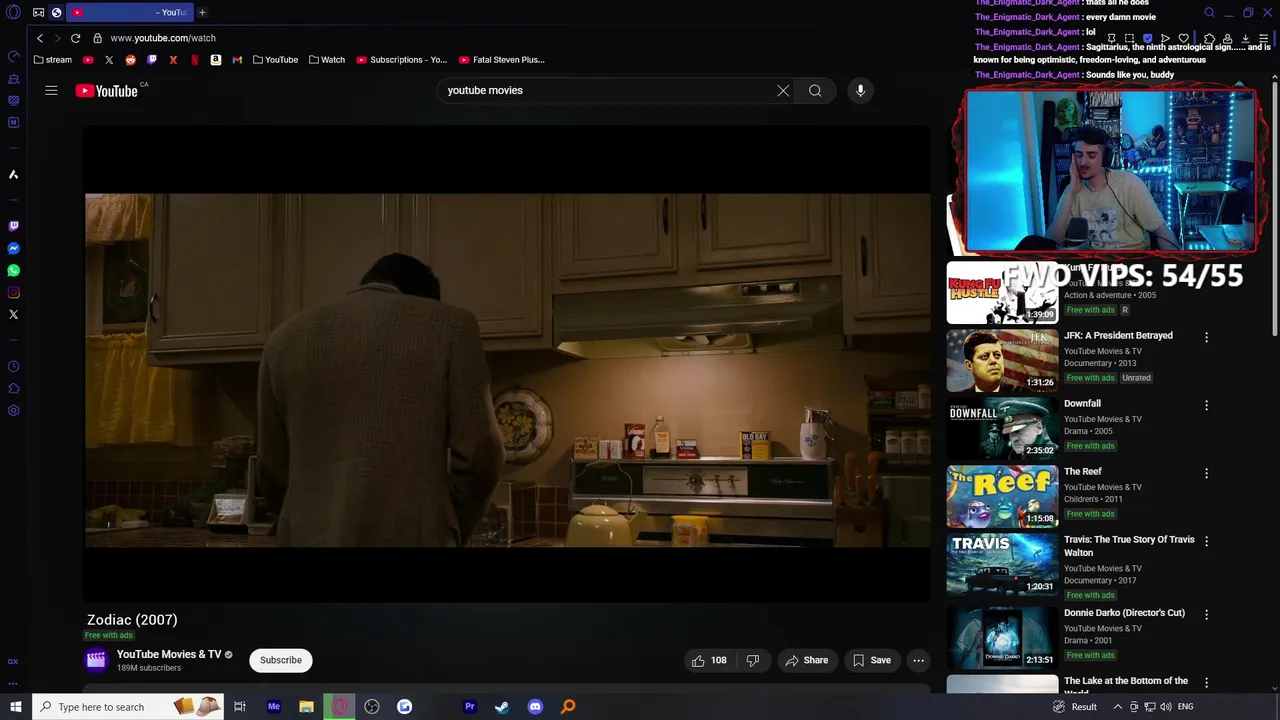Open options menu for The Reef
Image resolution: width=1280 pixels, height=720 pixels.
tap(1206, 473)
